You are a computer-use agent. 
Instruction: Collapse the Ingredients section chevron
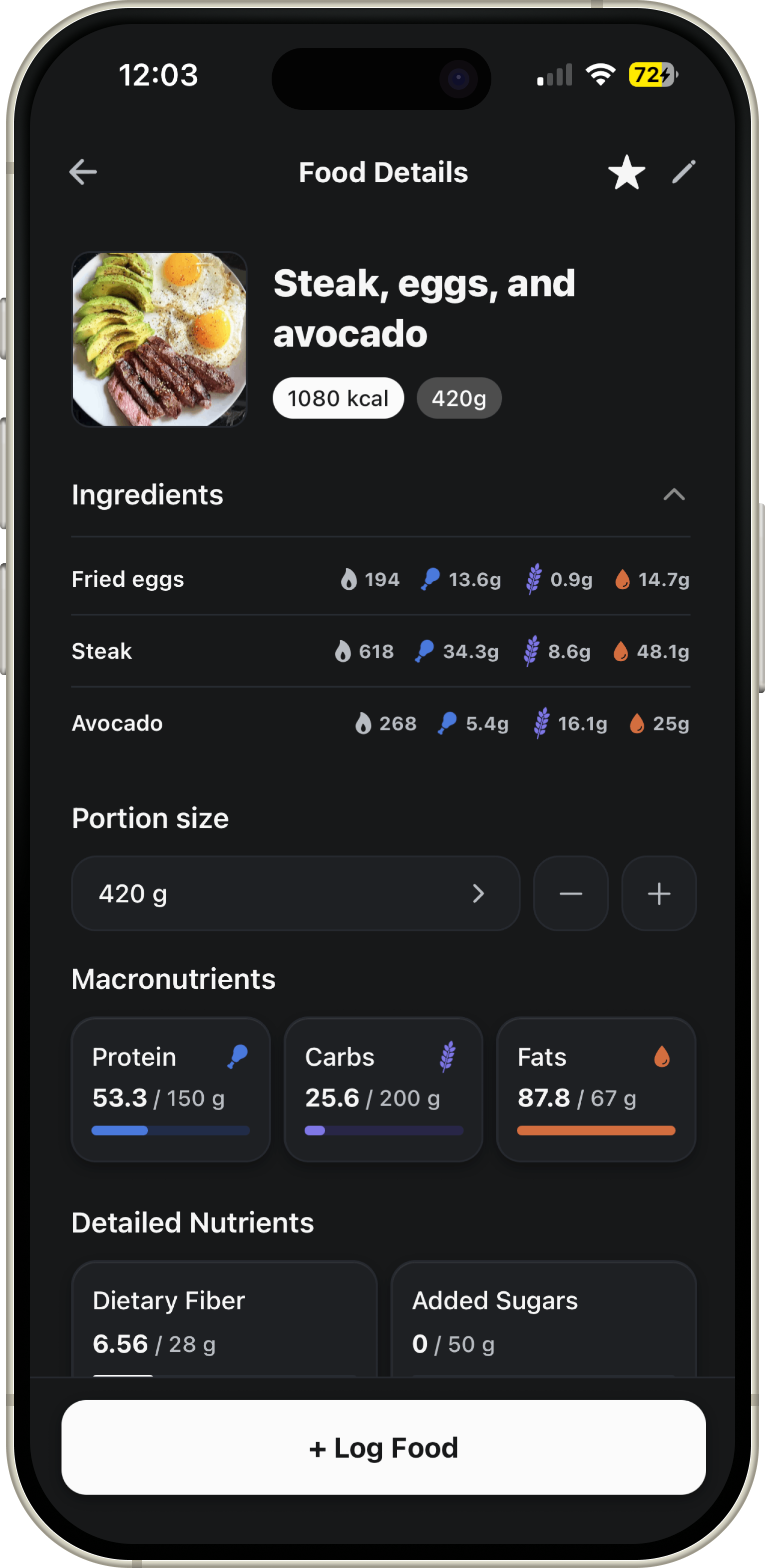tap(674, 494)
